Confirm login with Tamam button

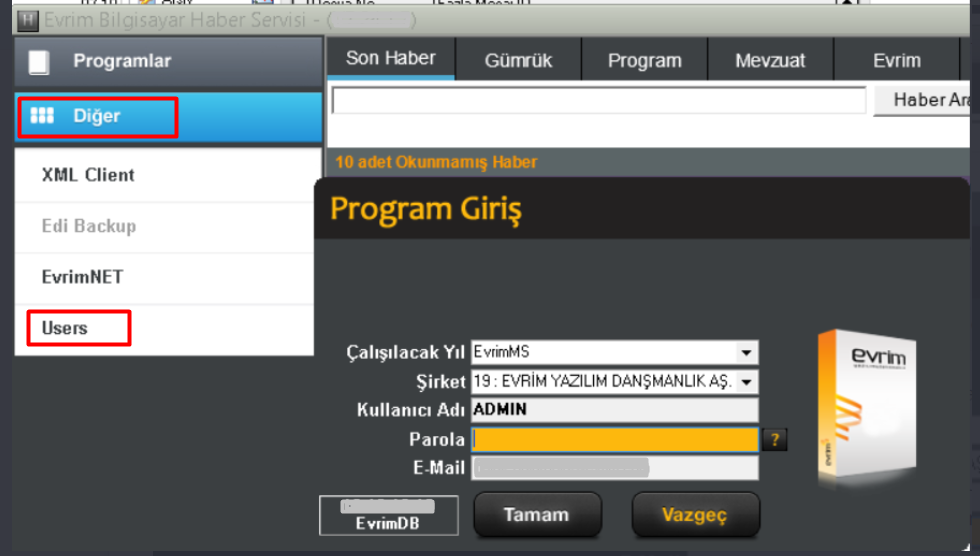coord(538,515)
